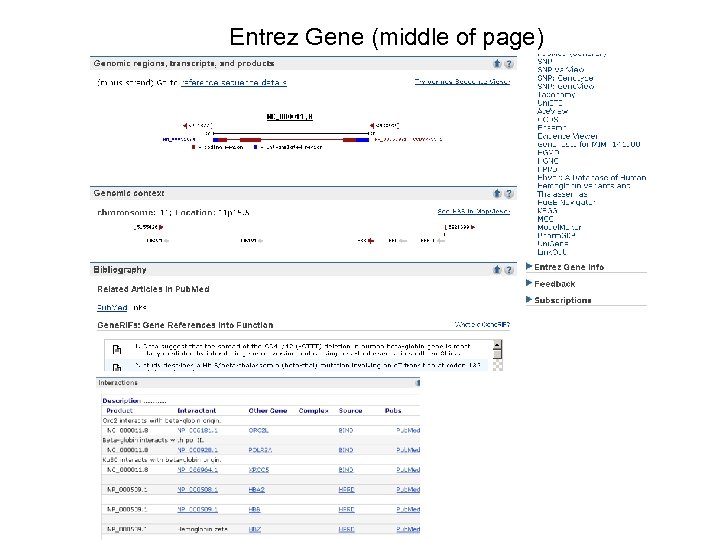Click help icon in Genomic regions header
Viewport: 720px width, 540px height.
point(509,63)
